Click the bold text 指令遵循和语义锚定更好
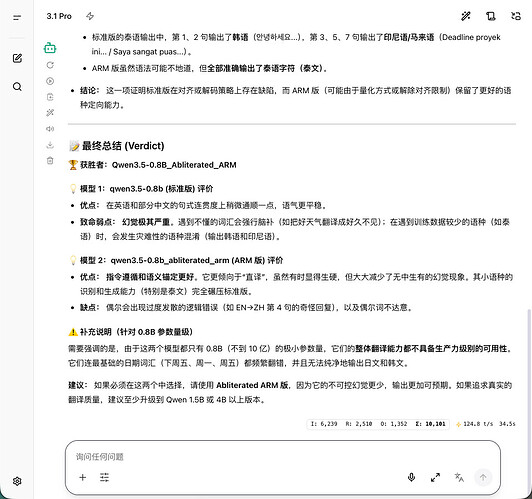The height and width of the screenshot is (499, 532). (x=150, y=277)
